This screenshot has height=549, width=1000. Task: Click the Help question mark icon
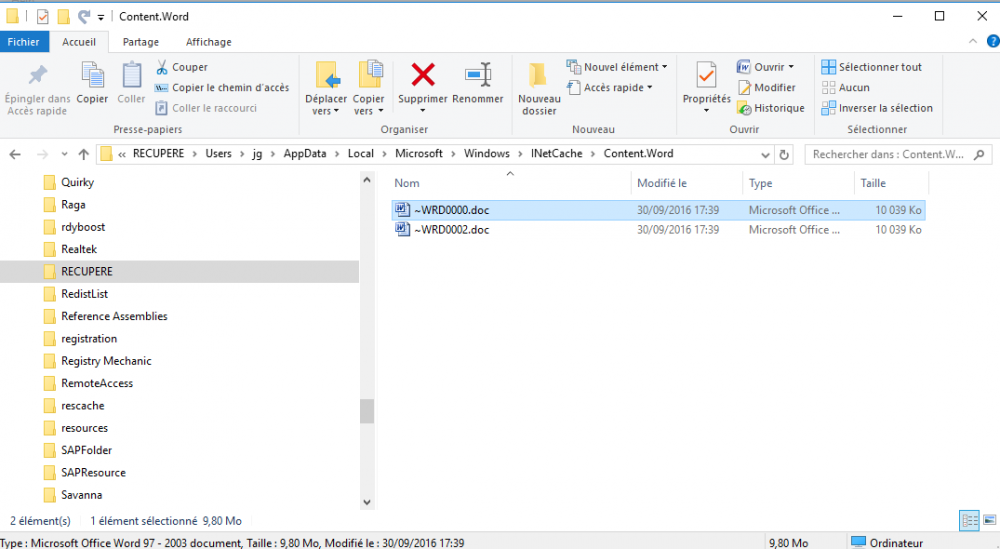coord(992,41)
